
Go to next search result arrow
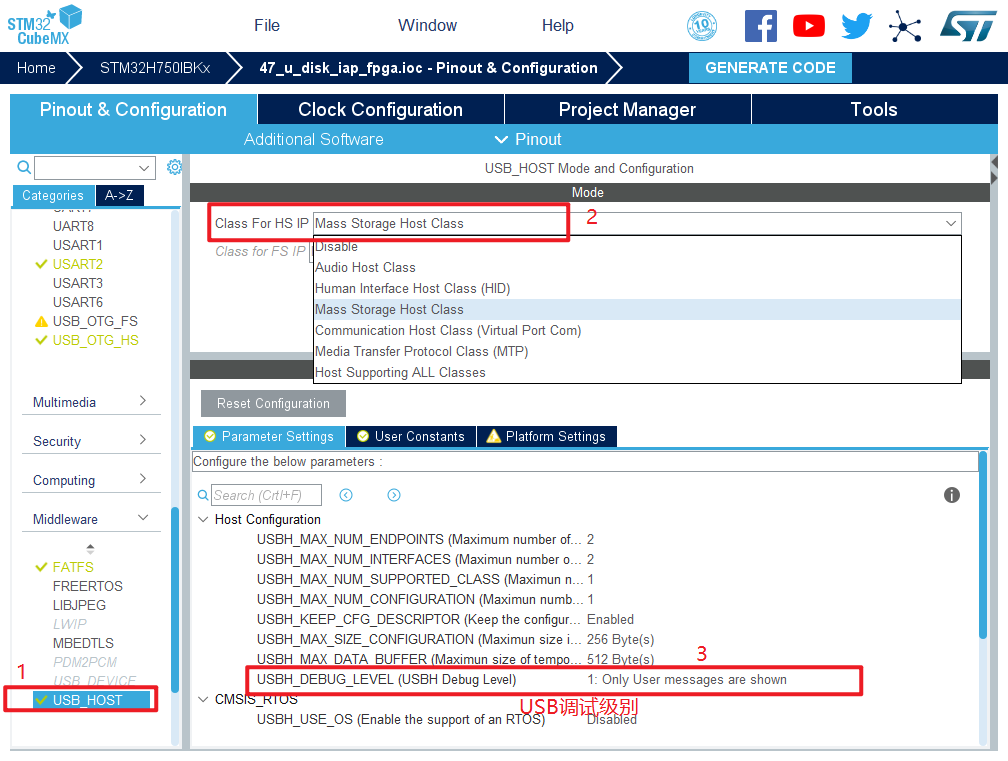point(394,495)
